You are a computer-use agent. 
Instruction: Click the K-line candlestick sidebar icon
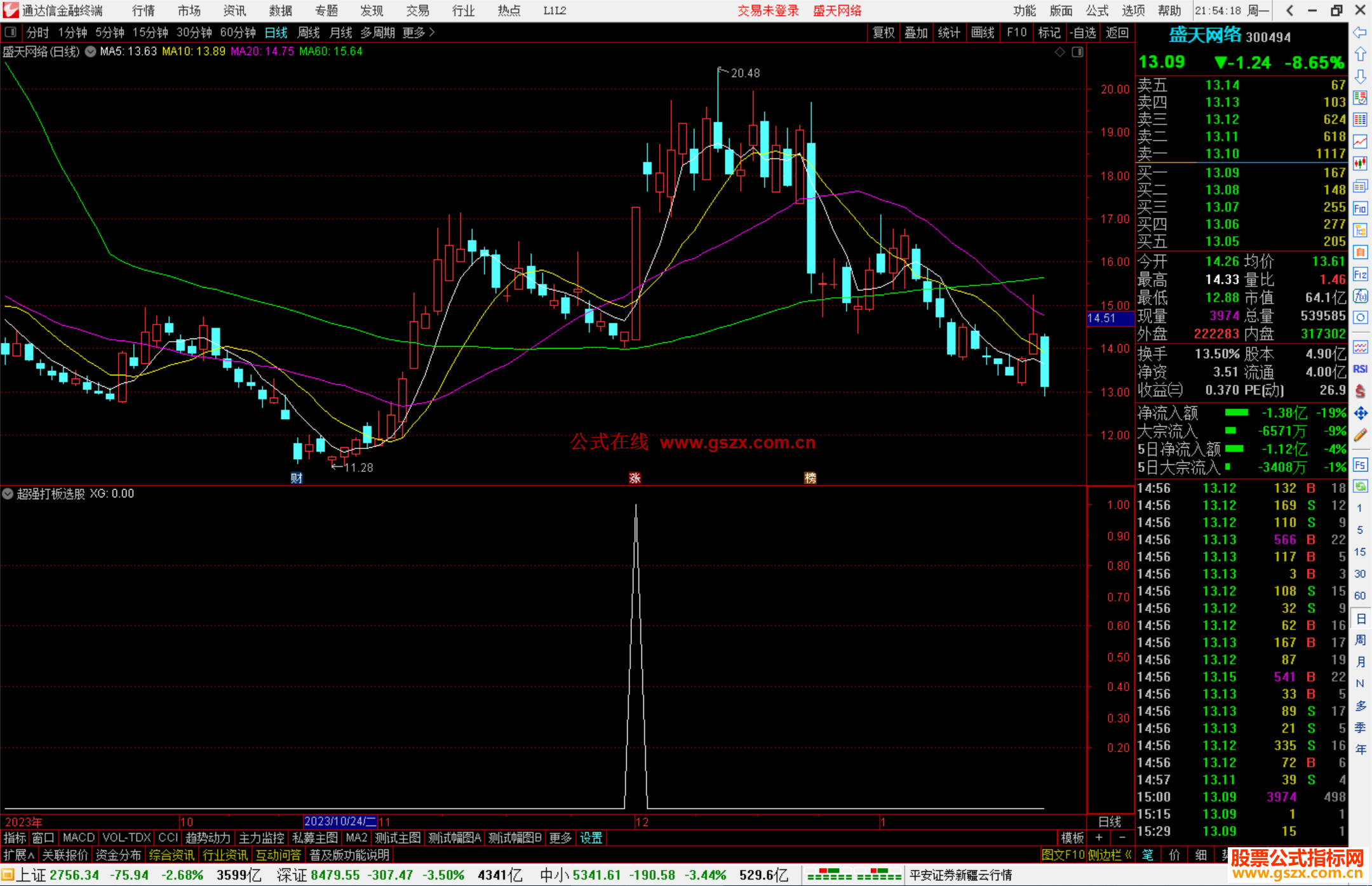click(1360, 163)
